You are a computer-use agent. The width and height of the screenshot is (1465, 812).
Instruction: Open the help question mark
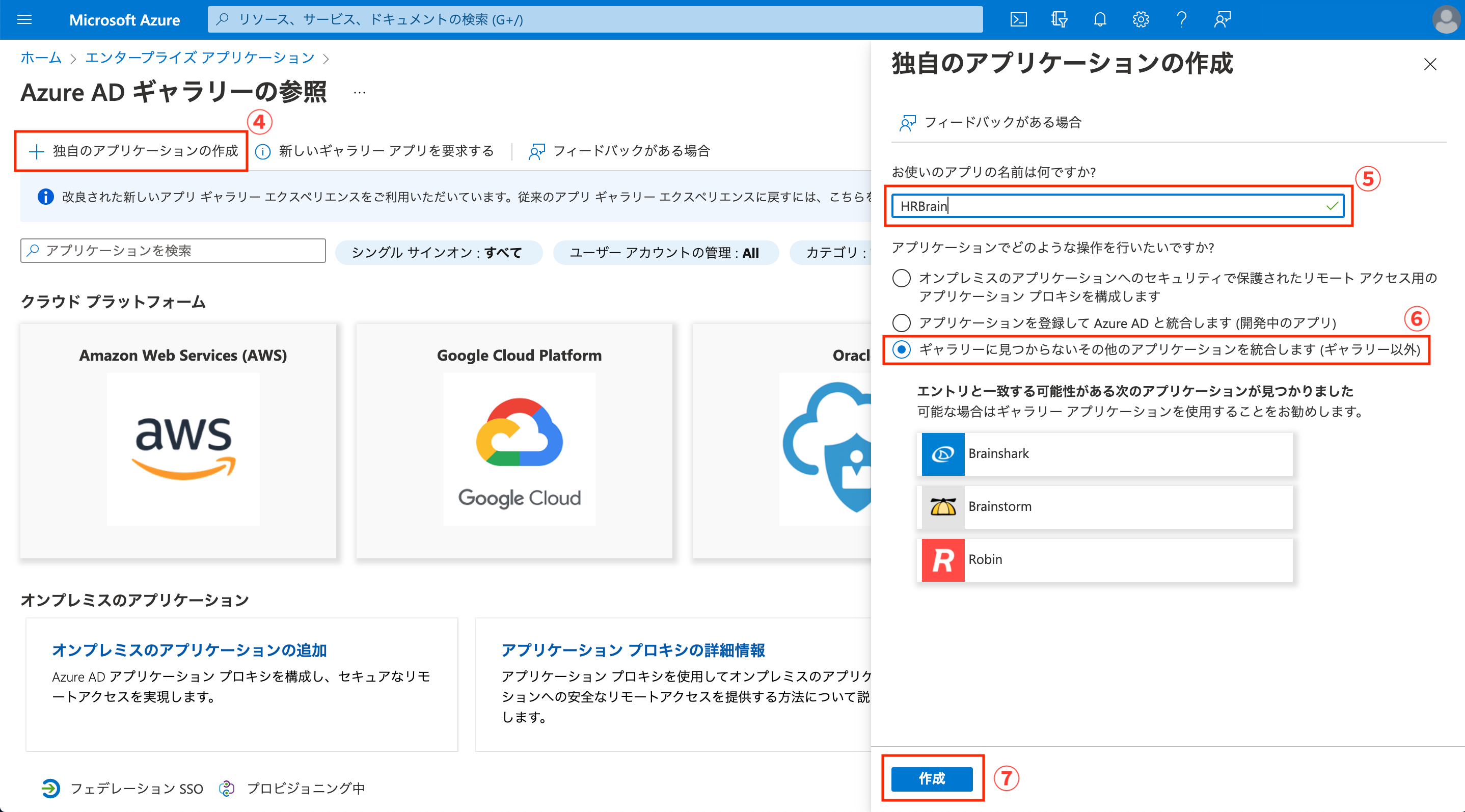(x=1182, y=20)
